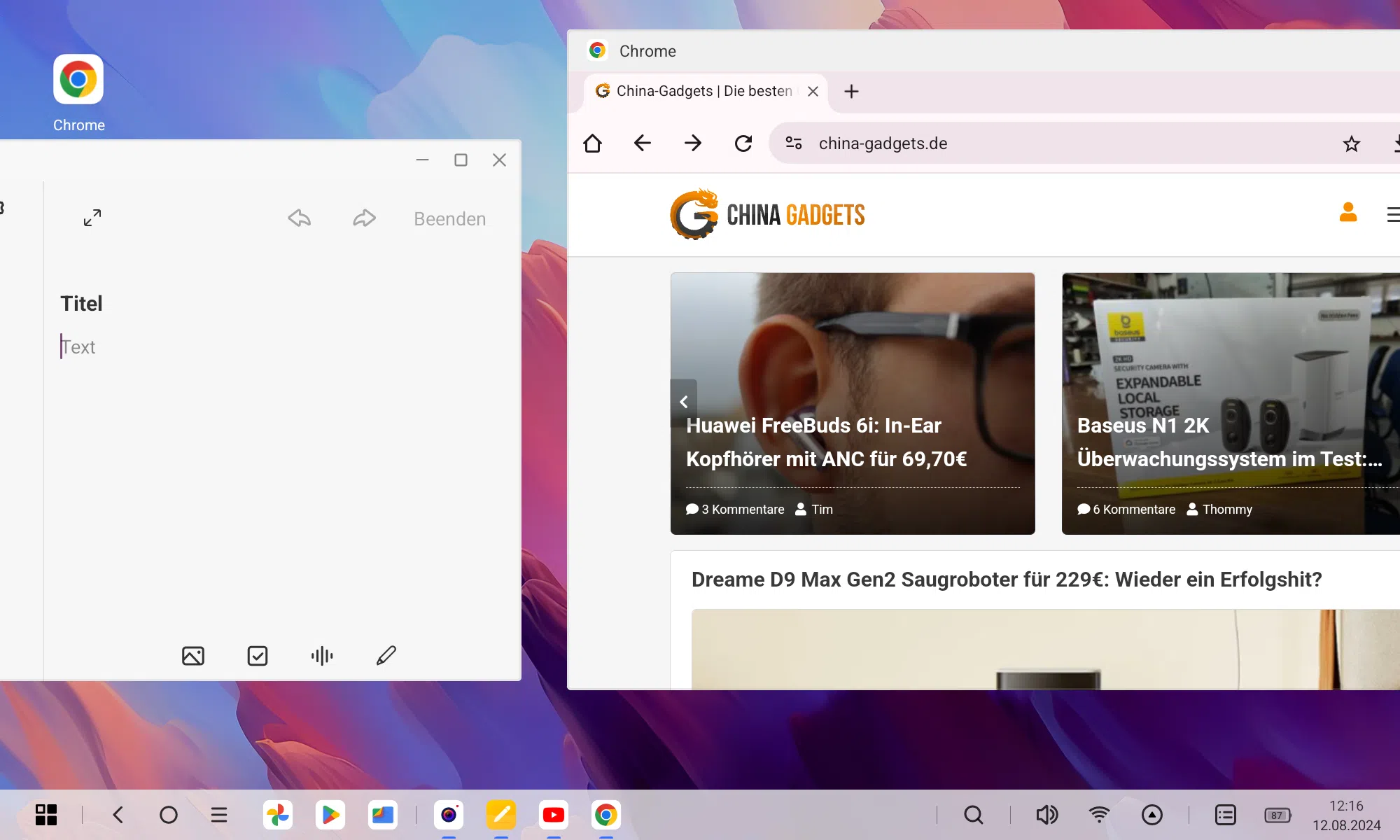The height and width of the screenshot is (840, 1400).
Task: Undo the last note edit
Action: [x=299, y=218]
